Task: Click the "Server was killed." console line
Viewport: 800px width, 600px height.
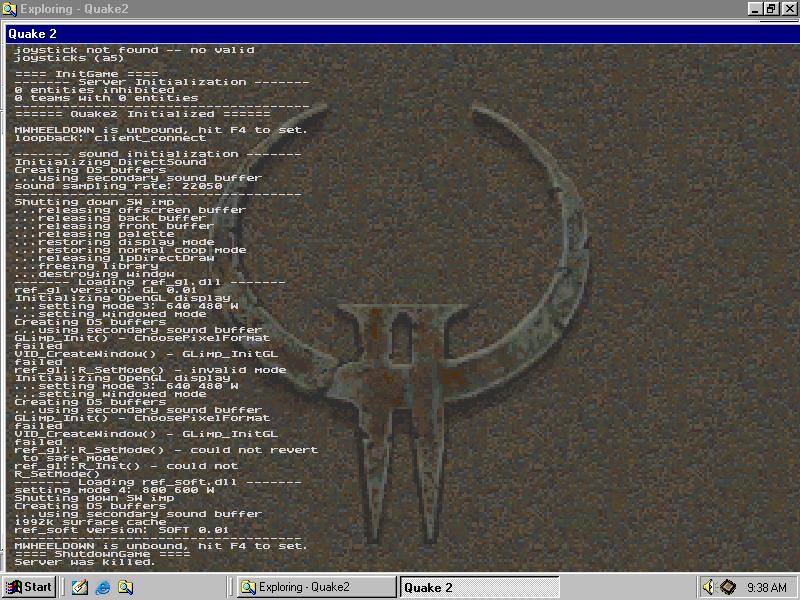Action: [85, 562]
